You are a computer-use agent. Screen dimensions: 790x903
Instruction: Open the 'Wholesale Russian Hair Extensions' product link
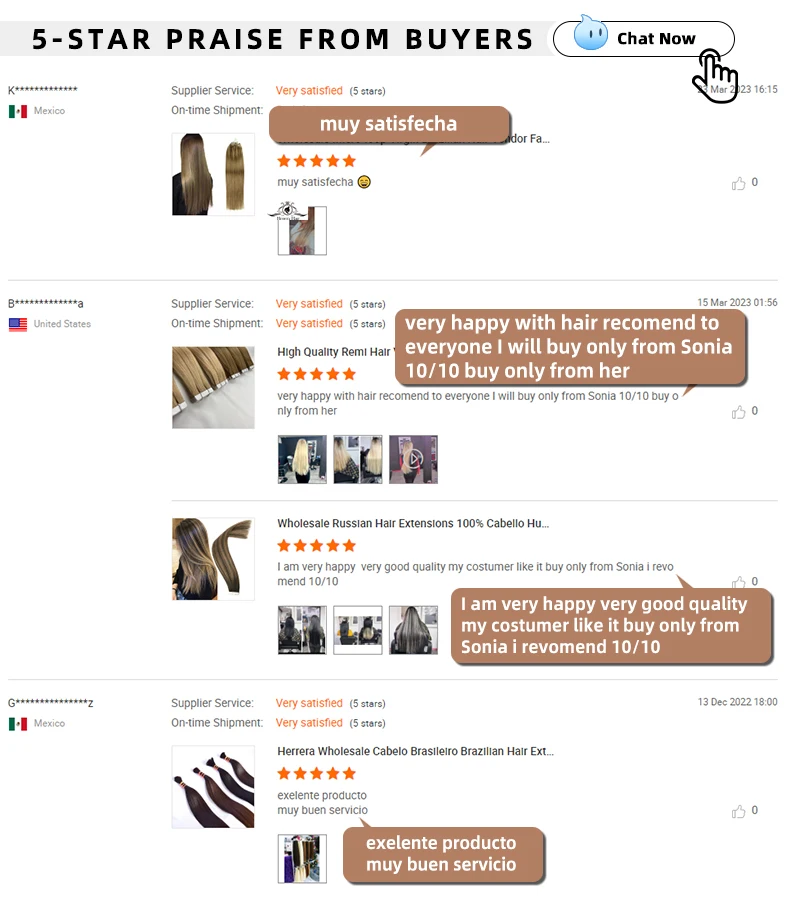click(x=413, y=523)
